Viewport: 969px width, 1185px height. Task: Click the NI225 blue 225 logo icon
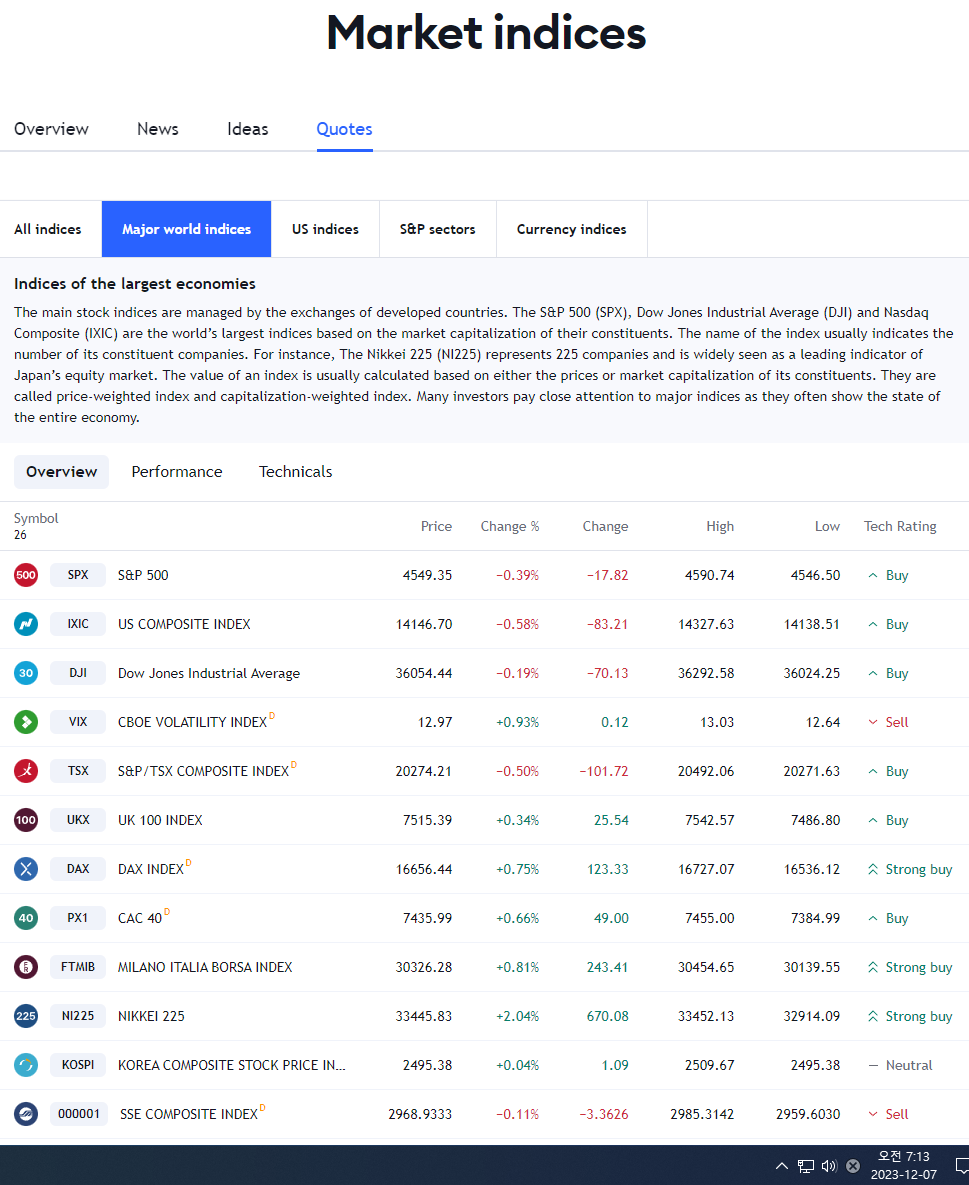[26, 1016]
